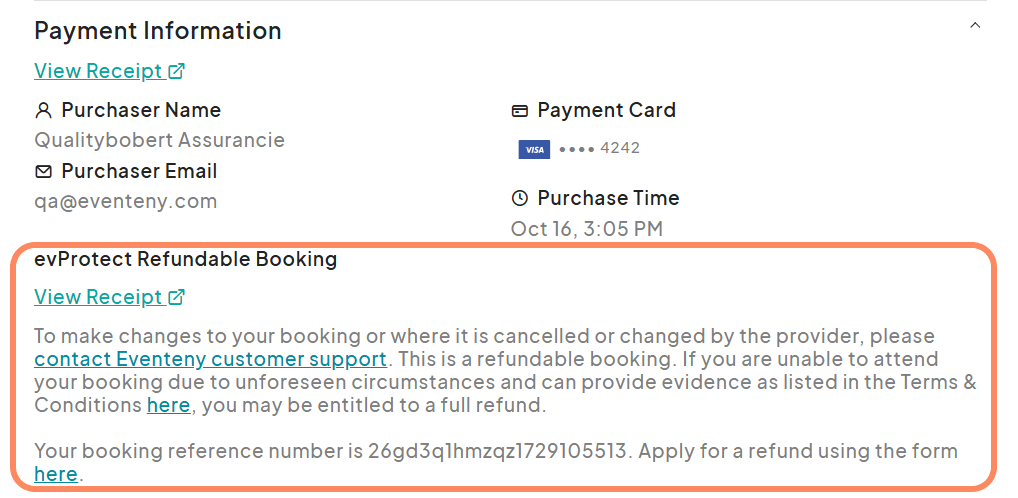Screen dimensions: 1018x498
Task: Open the top View Receipt link text
Action: (98, 71)
